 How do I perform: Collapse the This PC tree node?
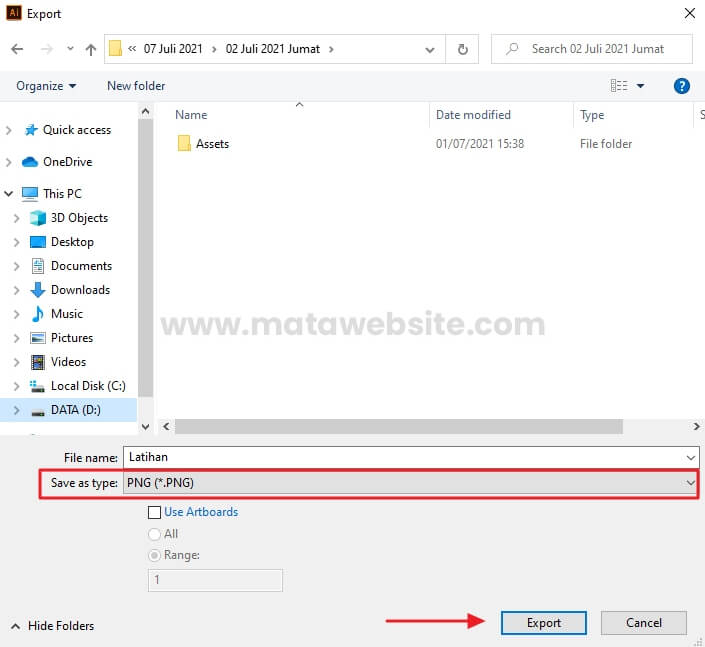click(x=10, y=194)
